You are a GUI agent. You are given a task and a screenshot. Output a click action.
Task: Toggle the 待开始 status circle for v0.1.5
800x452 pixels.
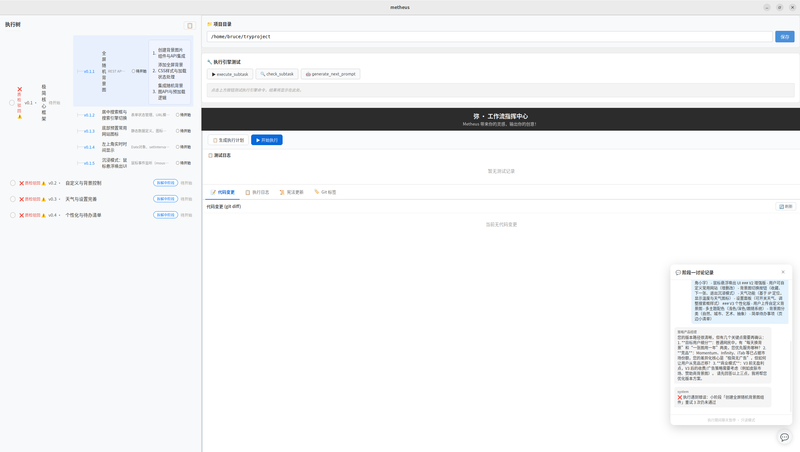pyautogui.click(x=178, y=163)
